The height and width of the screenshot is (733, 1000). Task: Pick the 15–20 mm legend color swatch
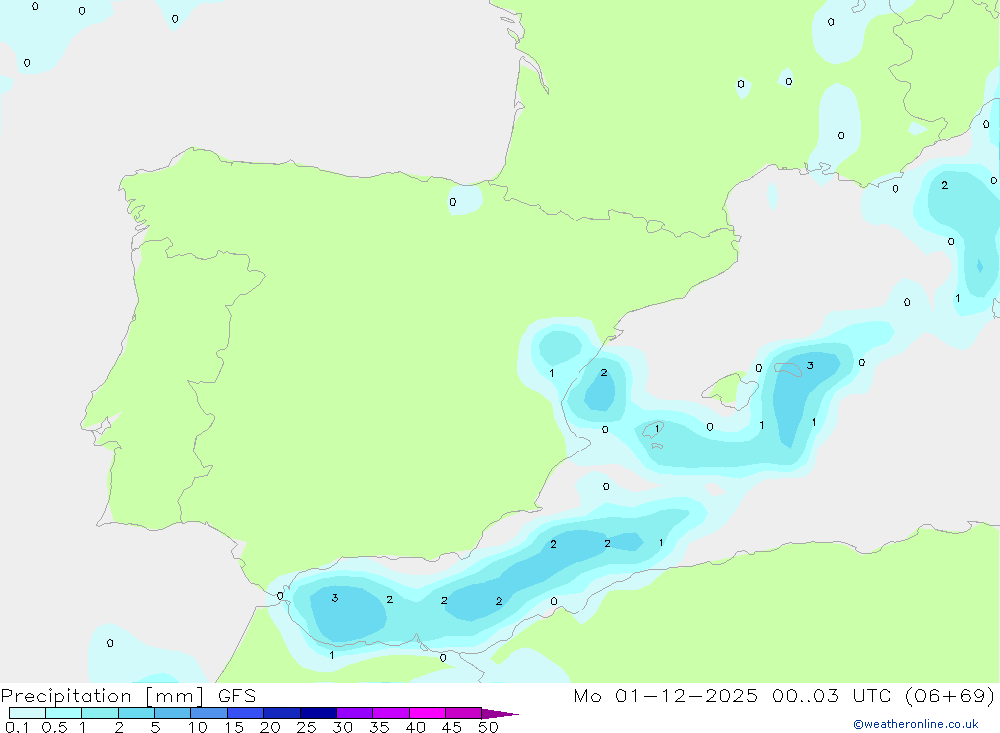tap(246, 713)
